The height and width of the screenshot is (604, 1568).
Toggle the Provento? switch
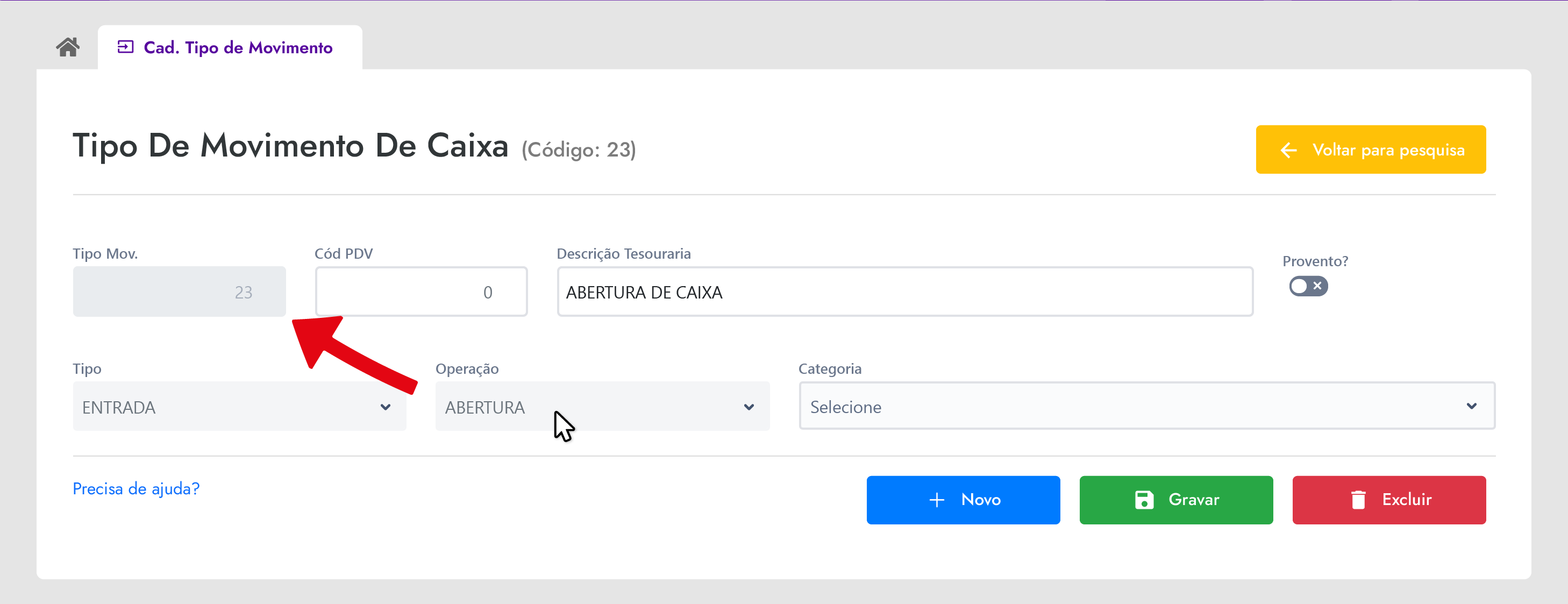click(x=1308, y=286)
